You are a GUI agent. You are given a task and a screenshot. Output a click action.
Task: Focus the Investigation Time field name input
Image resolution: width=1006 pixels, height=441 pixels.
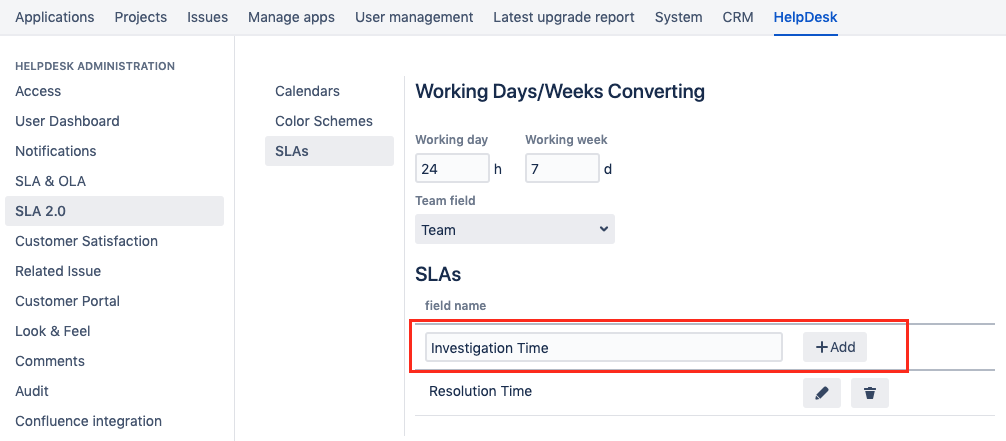coord(603,347)
